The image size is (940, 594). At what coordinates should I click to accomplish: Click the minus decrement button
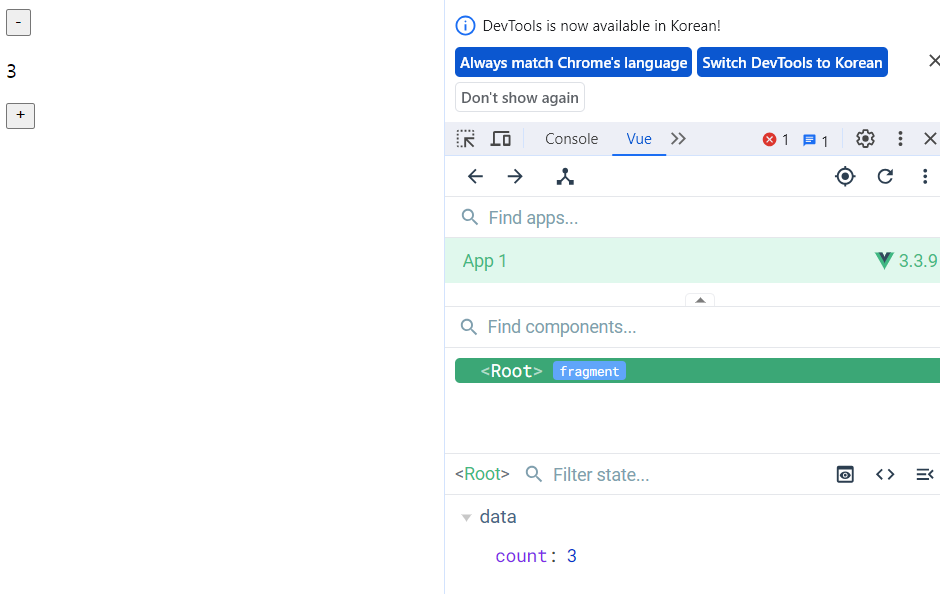point(18,23)
